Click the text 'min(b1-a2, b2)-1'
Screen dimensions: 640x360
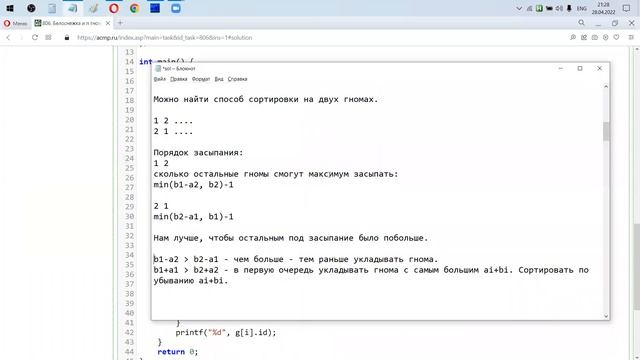[x=193, y=185]
